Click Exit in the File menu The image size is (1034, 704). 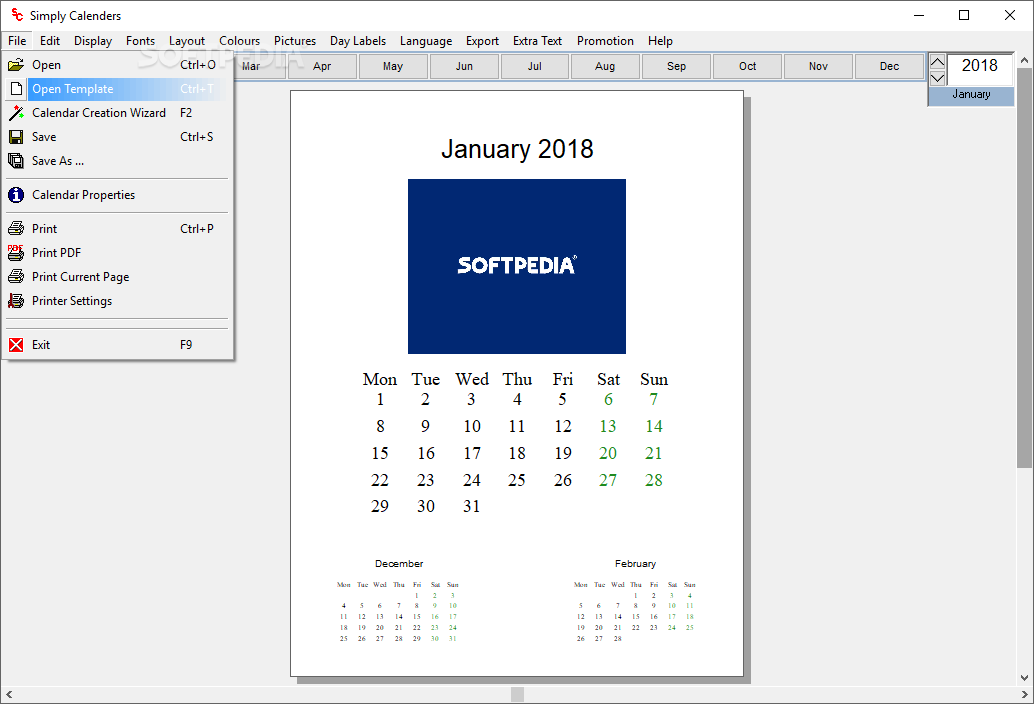click(x=117, y=345)
